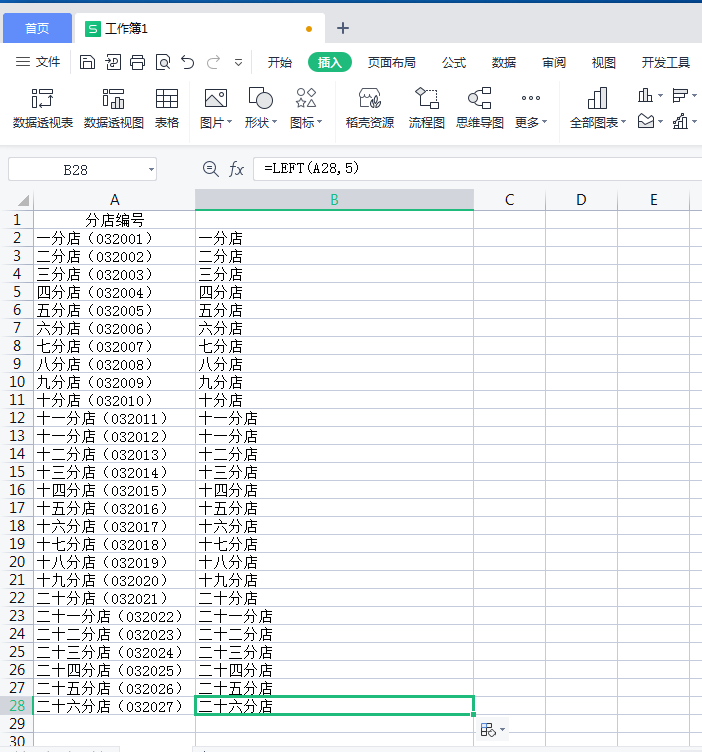This screenshot has height=752, width=702.
Task: Insert a PivotChart (数据透视图)
Action: 114,109
